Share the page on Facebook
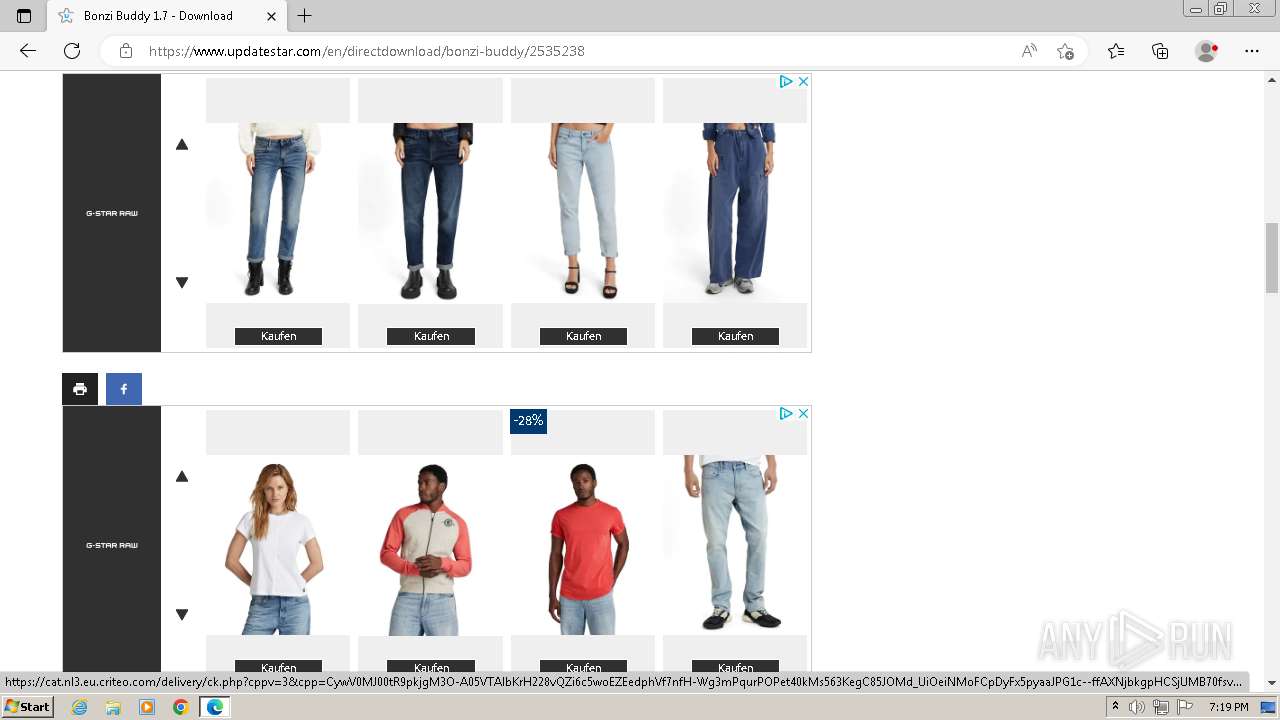Image resolution: width=1280 pixels, height=720 pixels. pos(124,389)
